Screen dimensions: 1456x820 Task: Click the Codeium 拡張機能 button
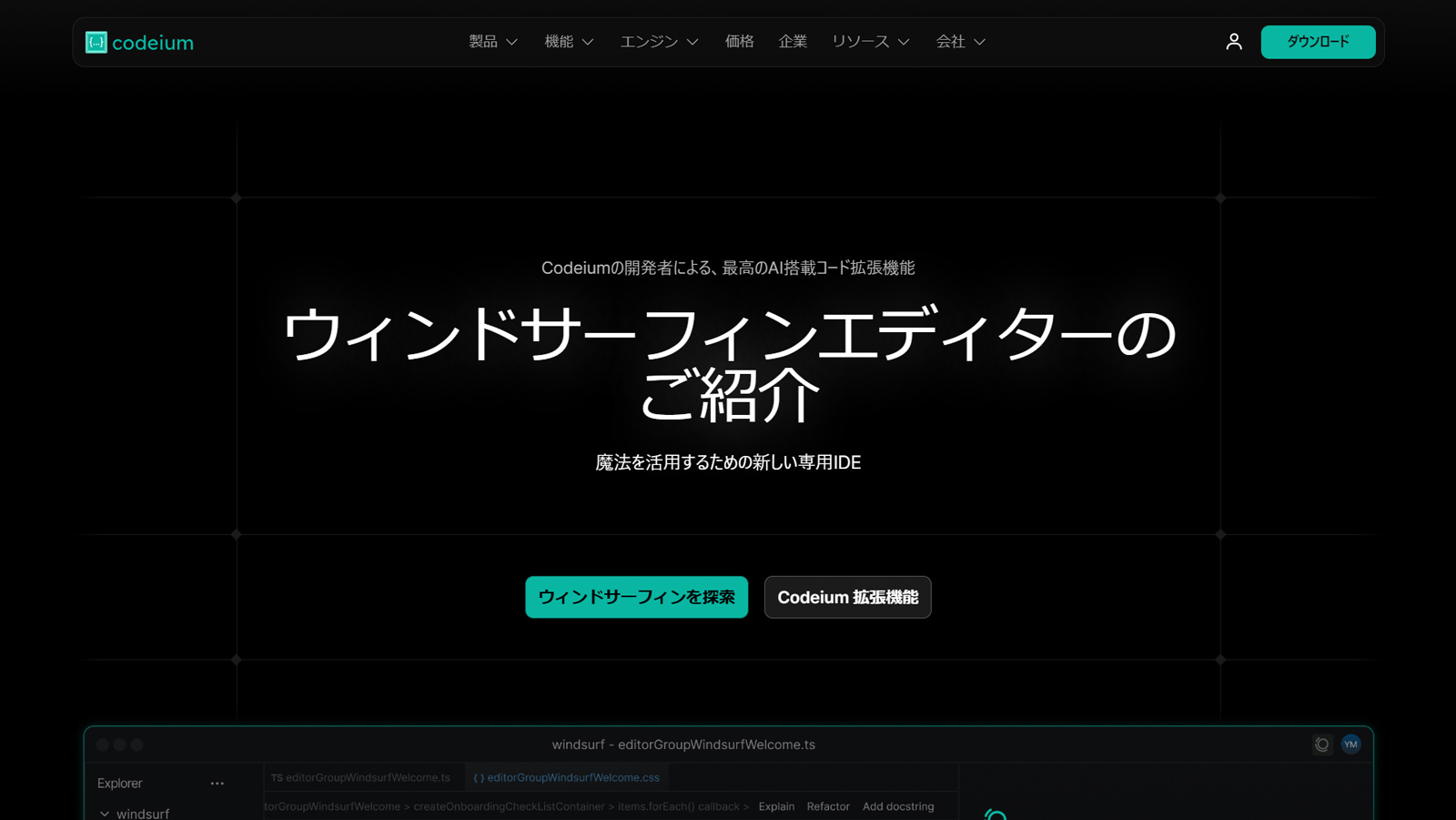pyautogui.click(x=847, y=597)
